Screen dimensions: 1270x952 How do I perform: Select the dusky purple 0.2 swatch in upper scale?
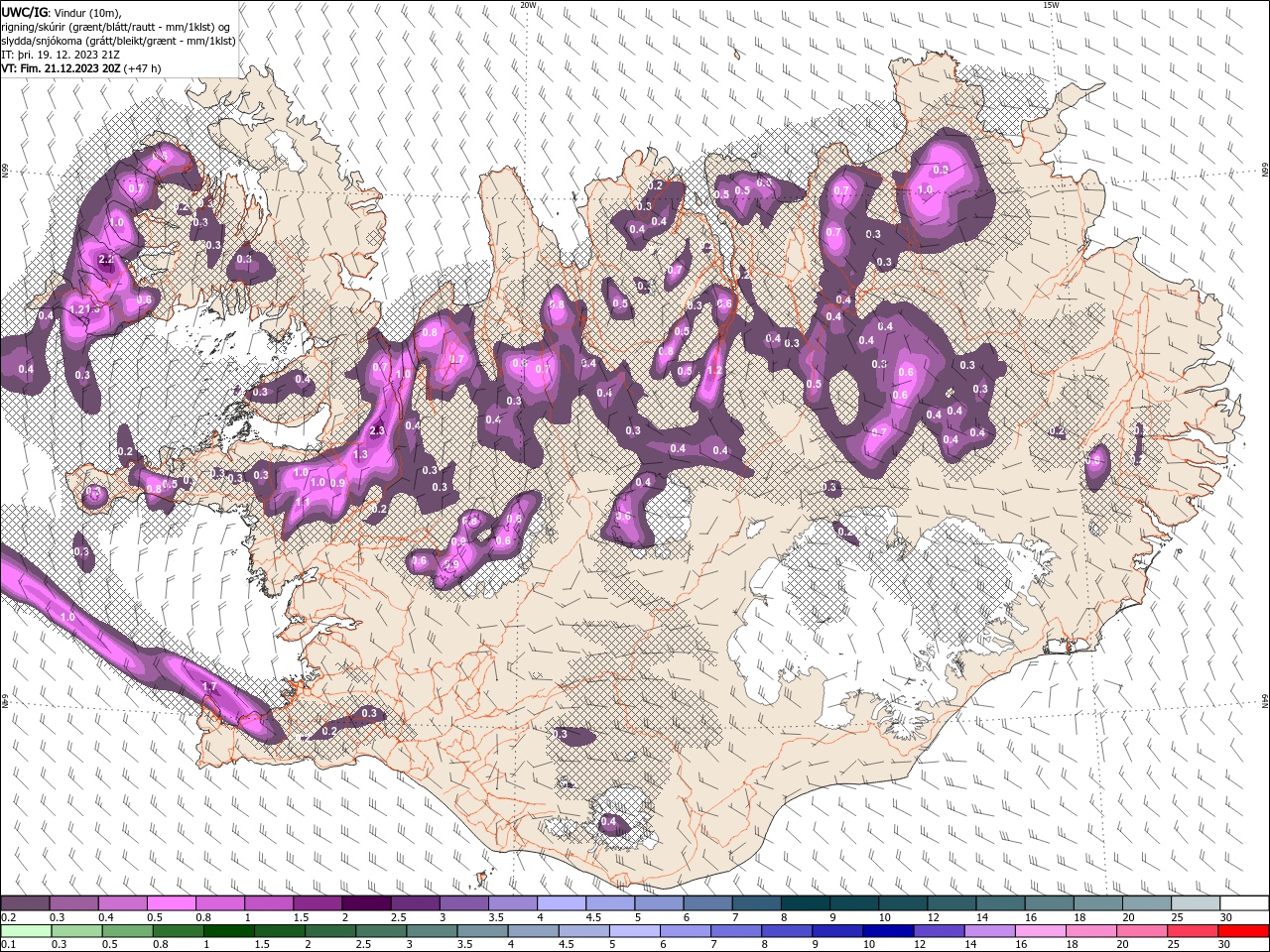25,903
